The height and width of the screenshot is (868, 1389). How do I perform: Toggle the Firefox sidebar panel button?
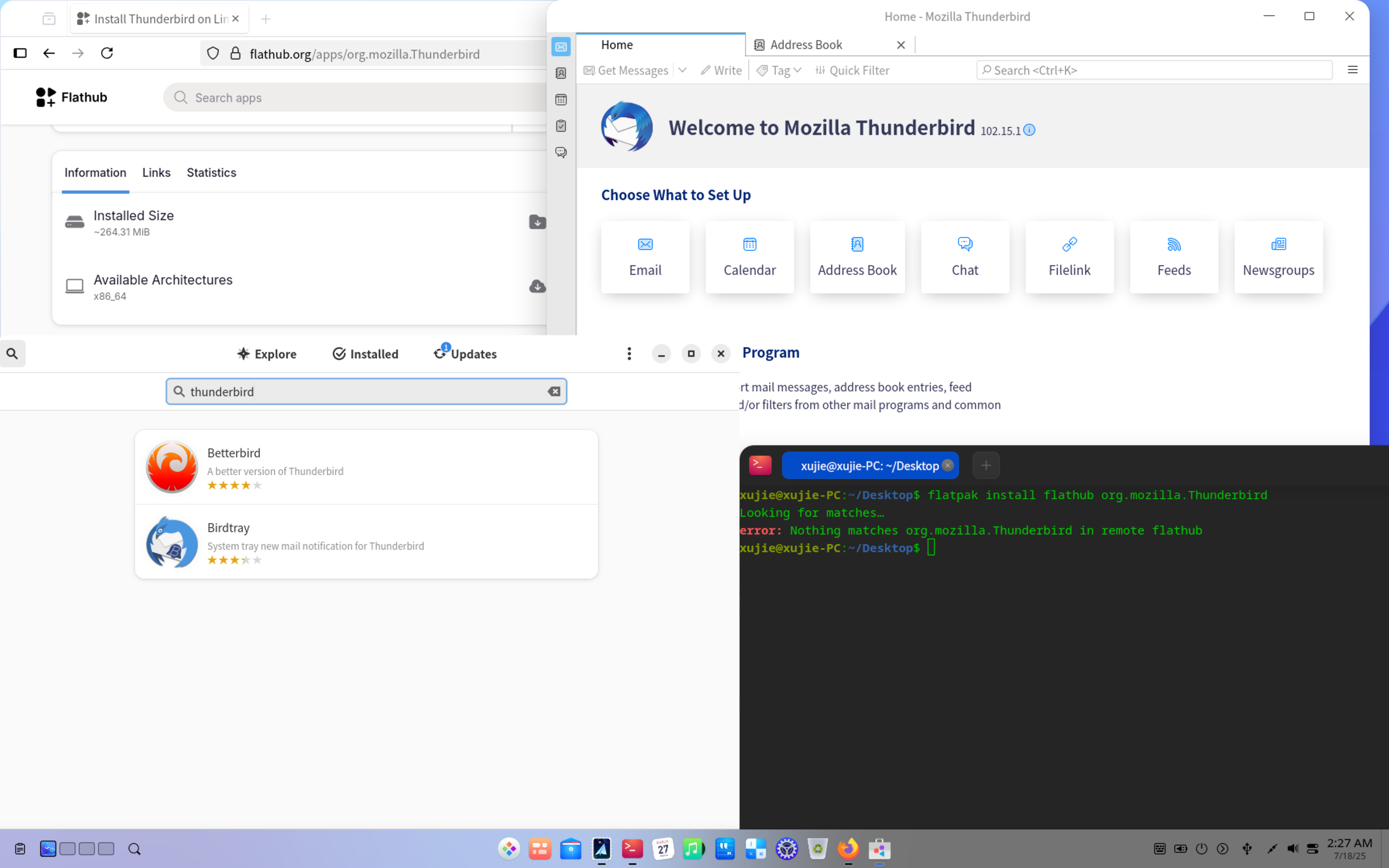(x=20, y=53)
